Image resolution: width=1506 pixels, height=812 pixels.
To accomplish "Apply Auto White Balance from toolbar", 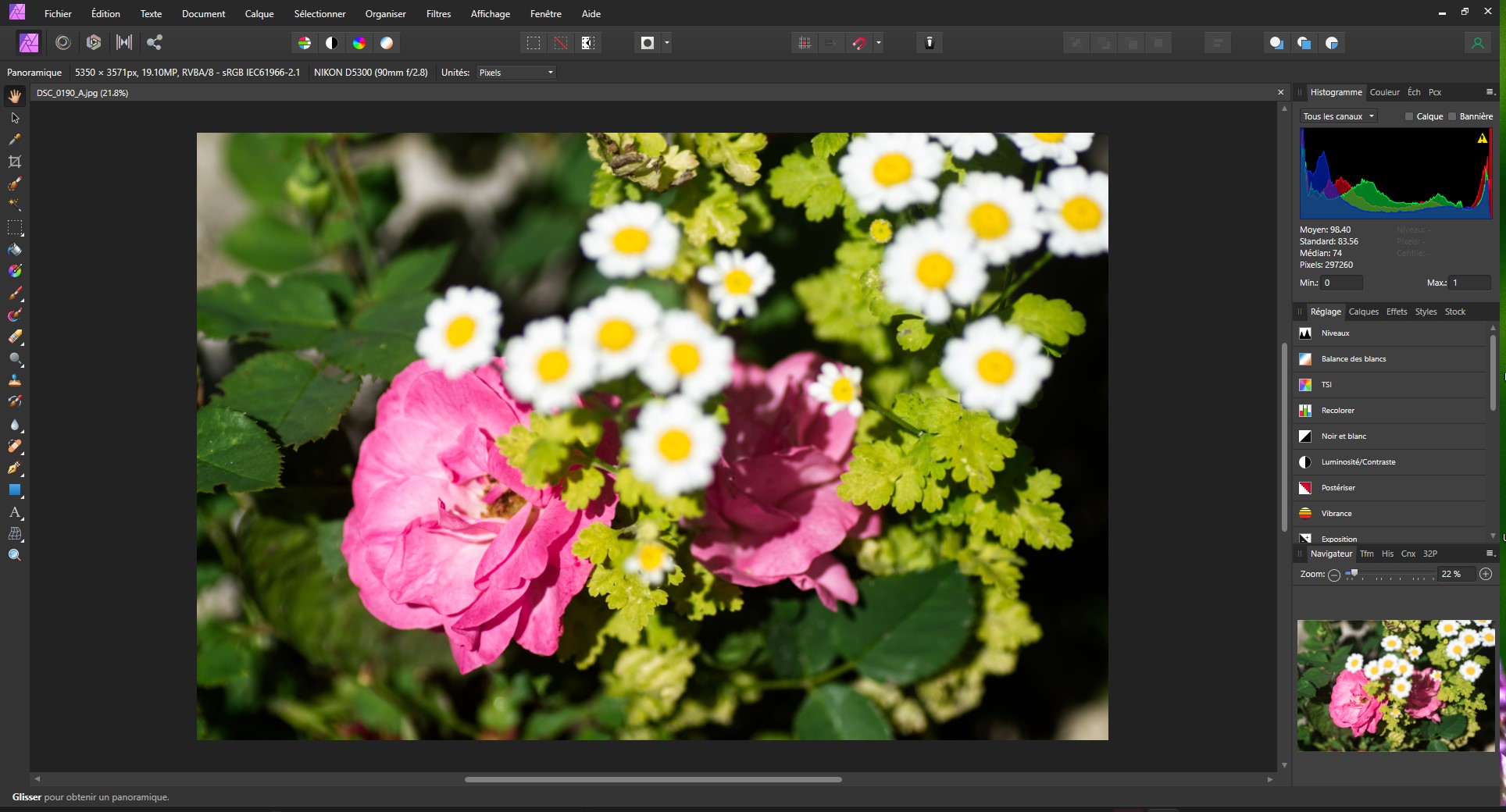I will [x=387, y=43].
